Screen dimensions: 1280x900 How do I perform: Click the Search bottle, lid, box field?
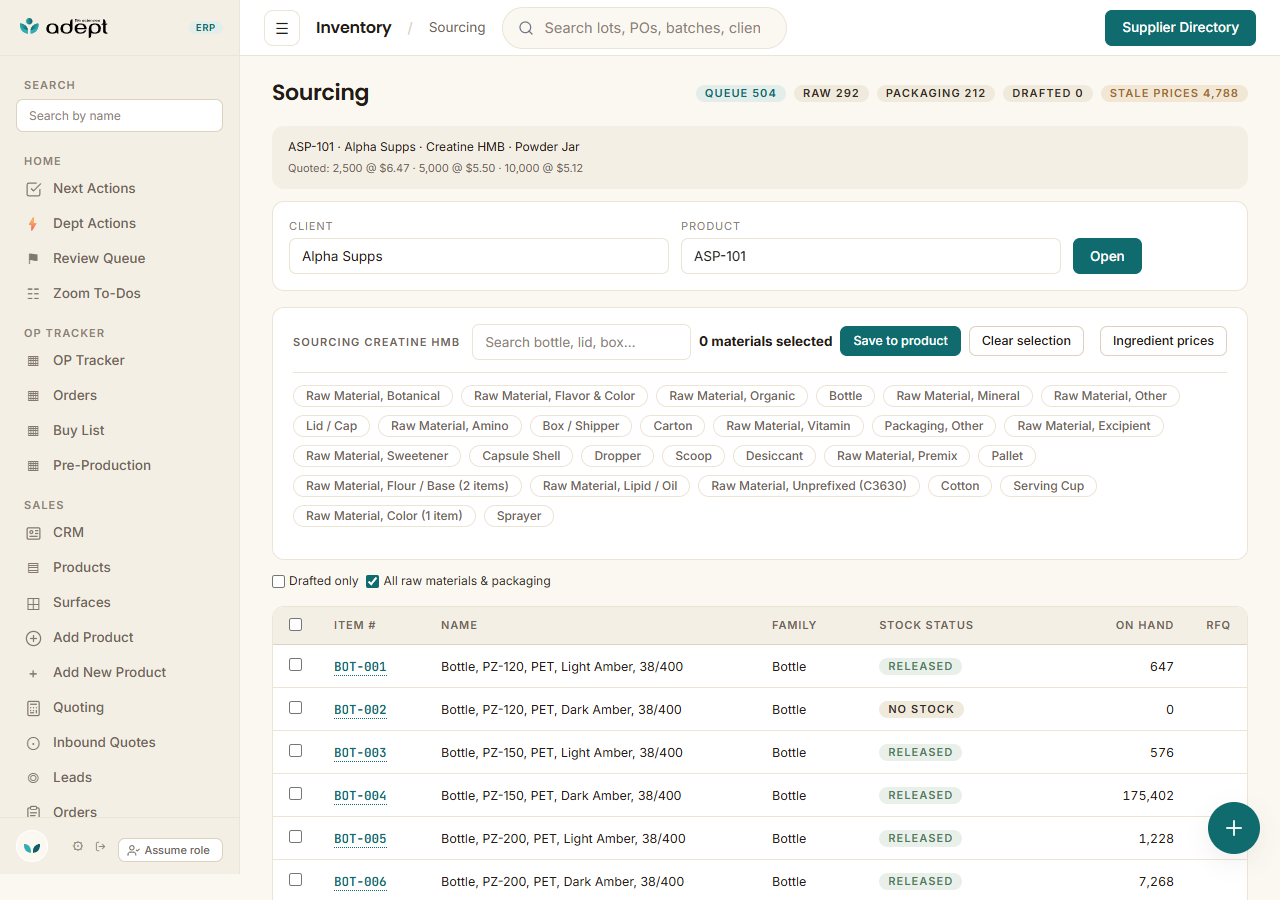point(581,342)
